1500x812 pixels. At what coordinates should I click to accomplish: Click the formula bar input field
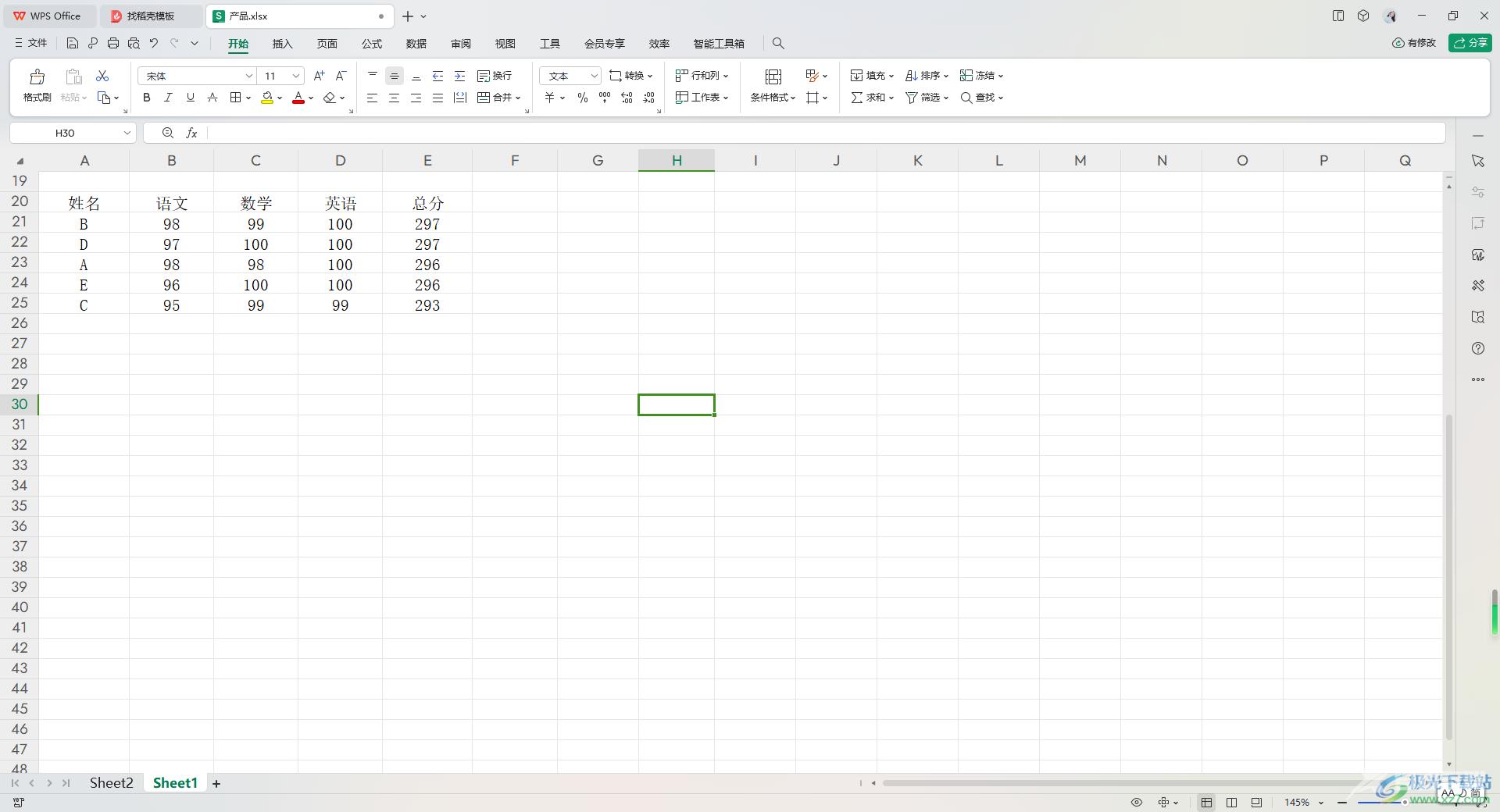825,134
